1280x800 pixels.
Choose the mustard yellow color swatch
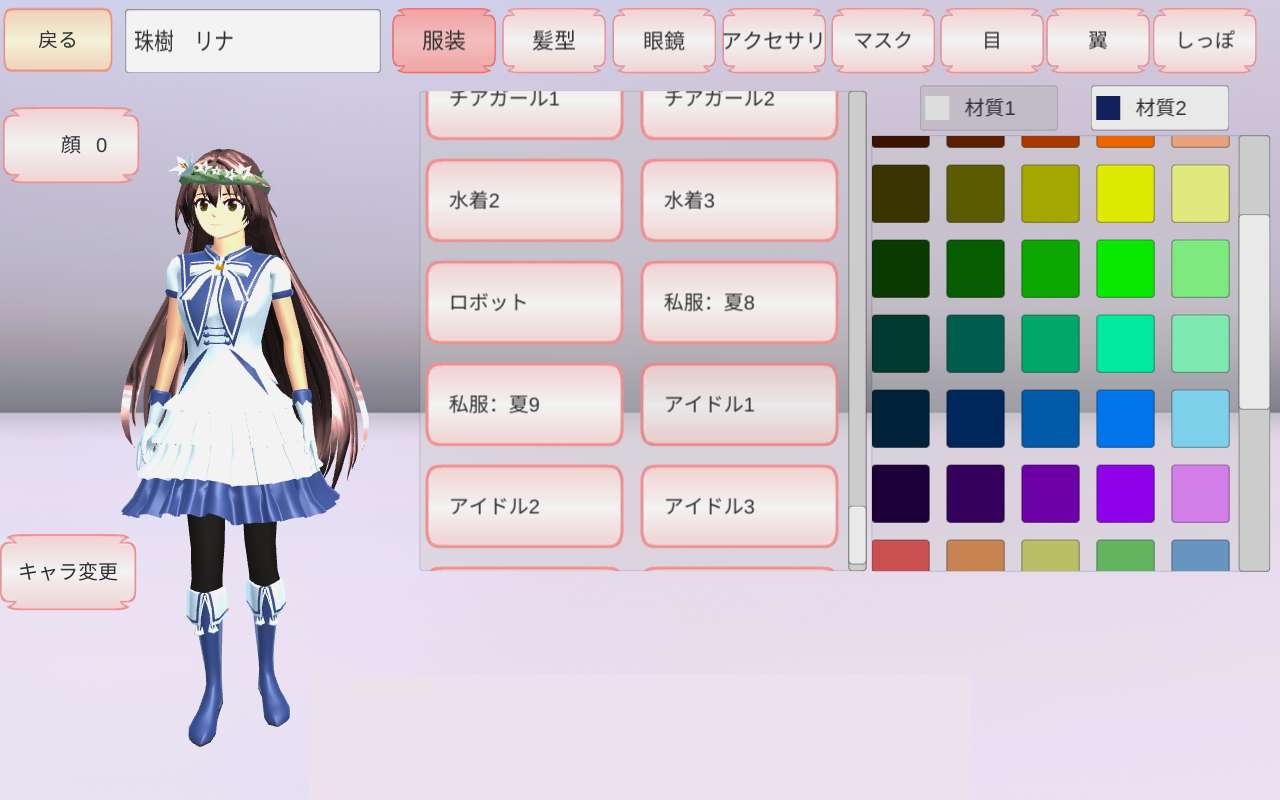tap(1051, 194)
